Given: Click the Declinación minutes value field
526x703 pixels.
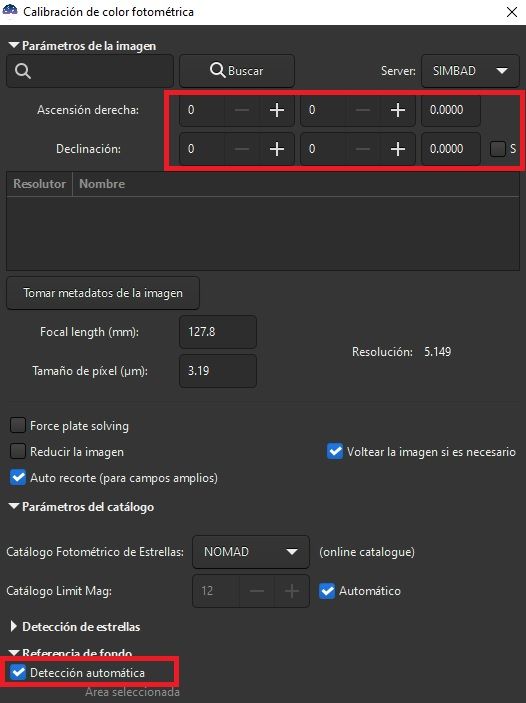Looking at the screenshot, I should 323,149.
